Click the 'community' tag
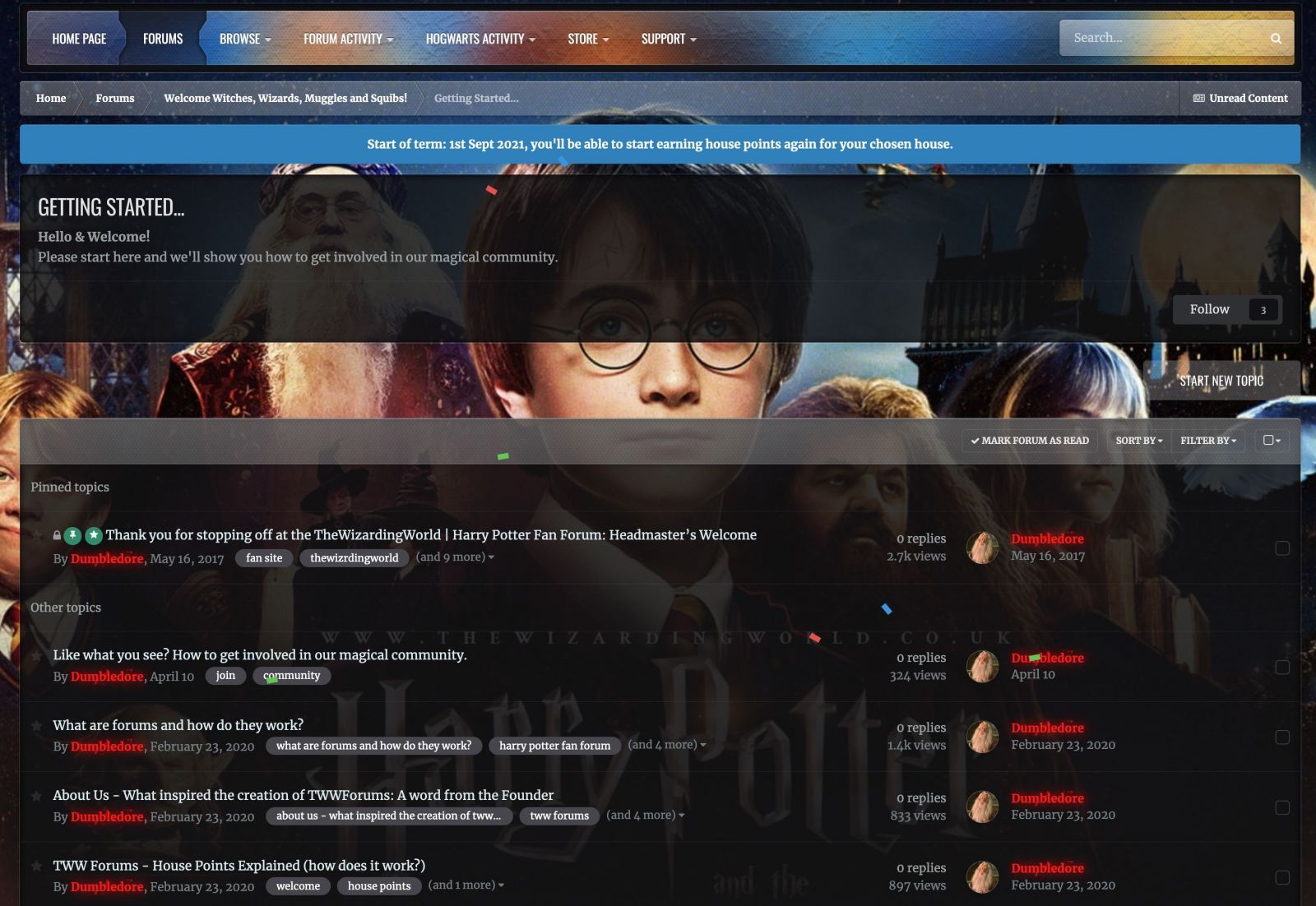This screenshot has height=906, width=1316. point(292,676)
